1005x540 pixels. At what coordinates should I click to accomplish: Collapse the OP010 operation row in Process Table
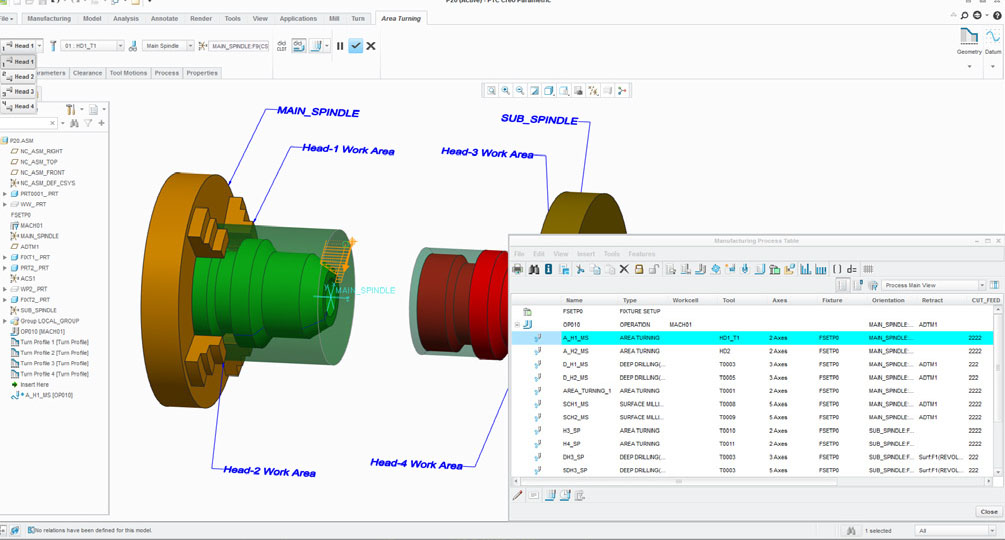click(x=517, y=325)
